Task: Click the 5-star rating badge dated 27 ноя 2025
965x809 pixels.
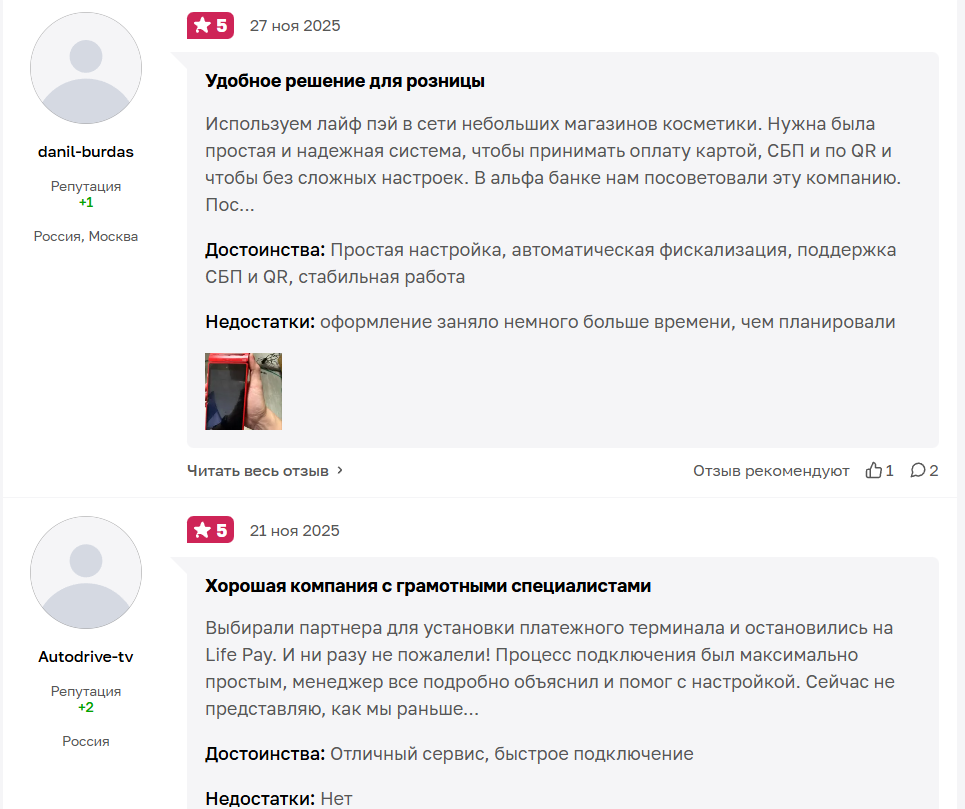Action: tap(210, 26)
